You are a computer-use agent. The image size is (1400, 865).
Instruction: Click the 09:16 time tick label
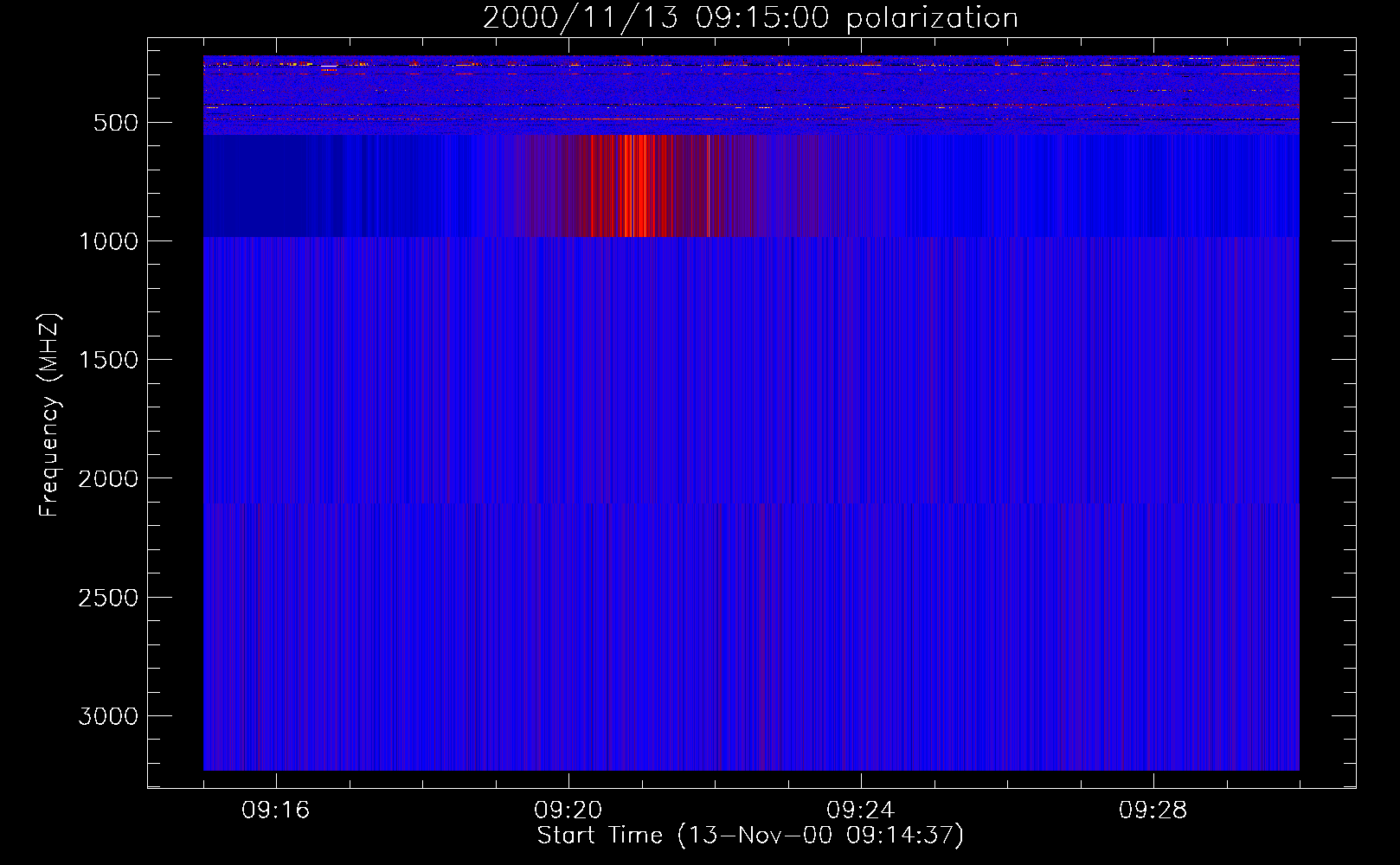276,811
